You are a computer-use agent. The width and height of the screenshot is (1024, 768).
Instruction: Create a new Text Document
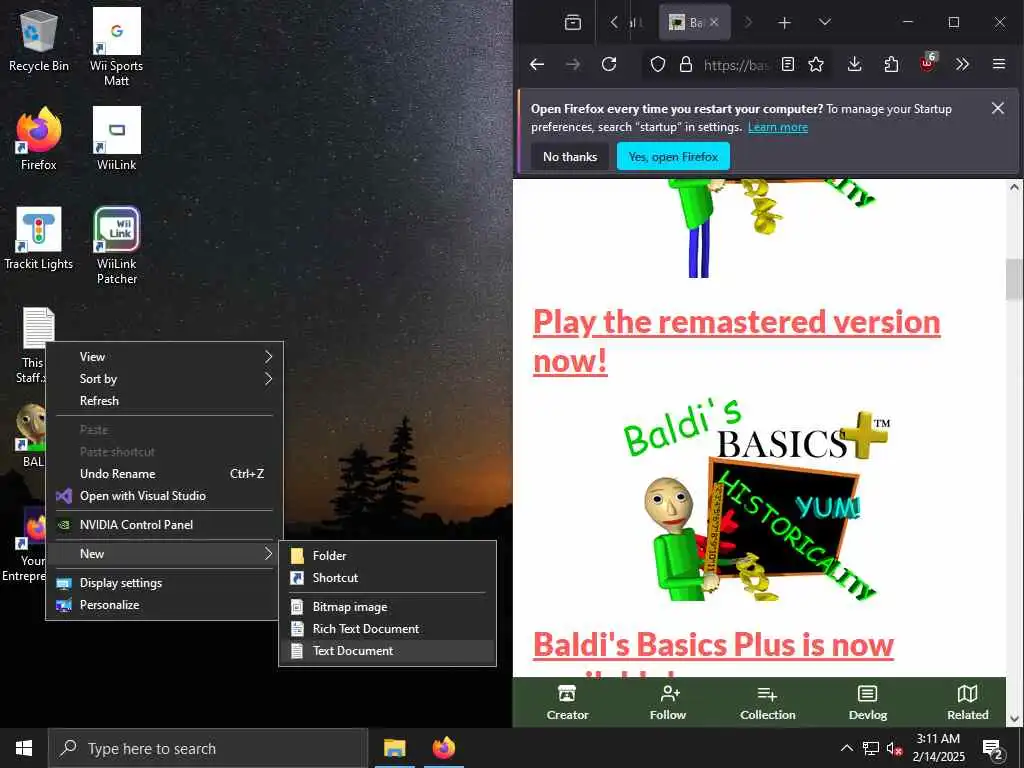tap(388, 651)
